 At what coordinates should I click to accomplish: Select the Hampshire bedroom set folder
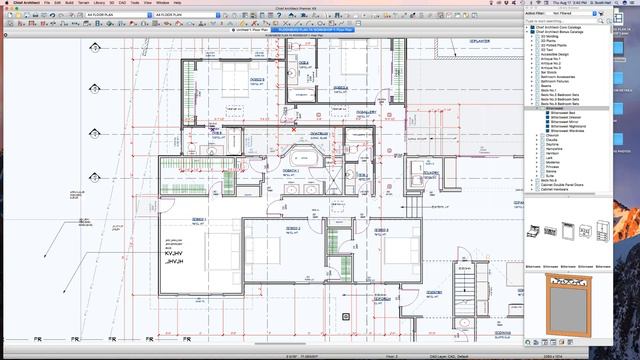pyautogui.click(x=554, y=149)
